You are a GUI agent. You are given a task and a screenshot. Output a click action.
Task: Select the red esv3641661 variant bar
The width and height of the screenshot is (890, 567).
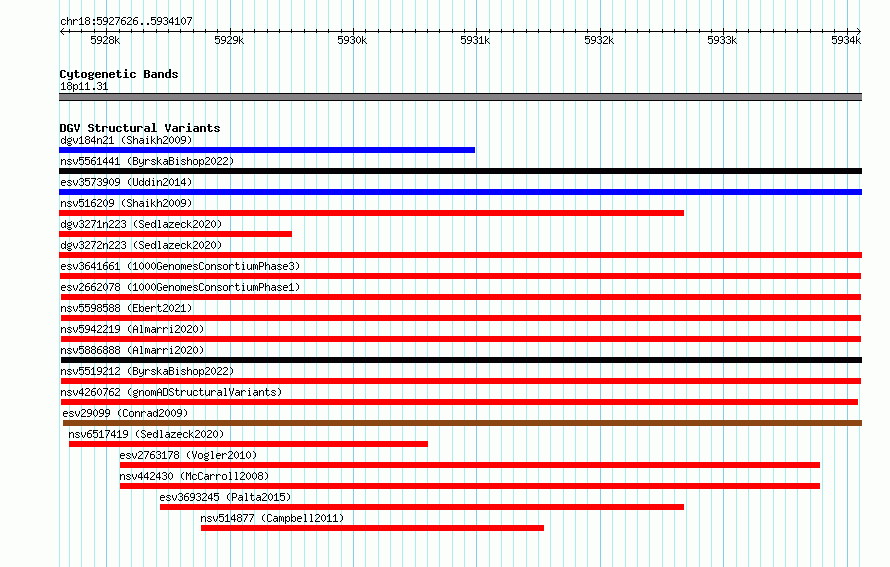coord(460,276)
